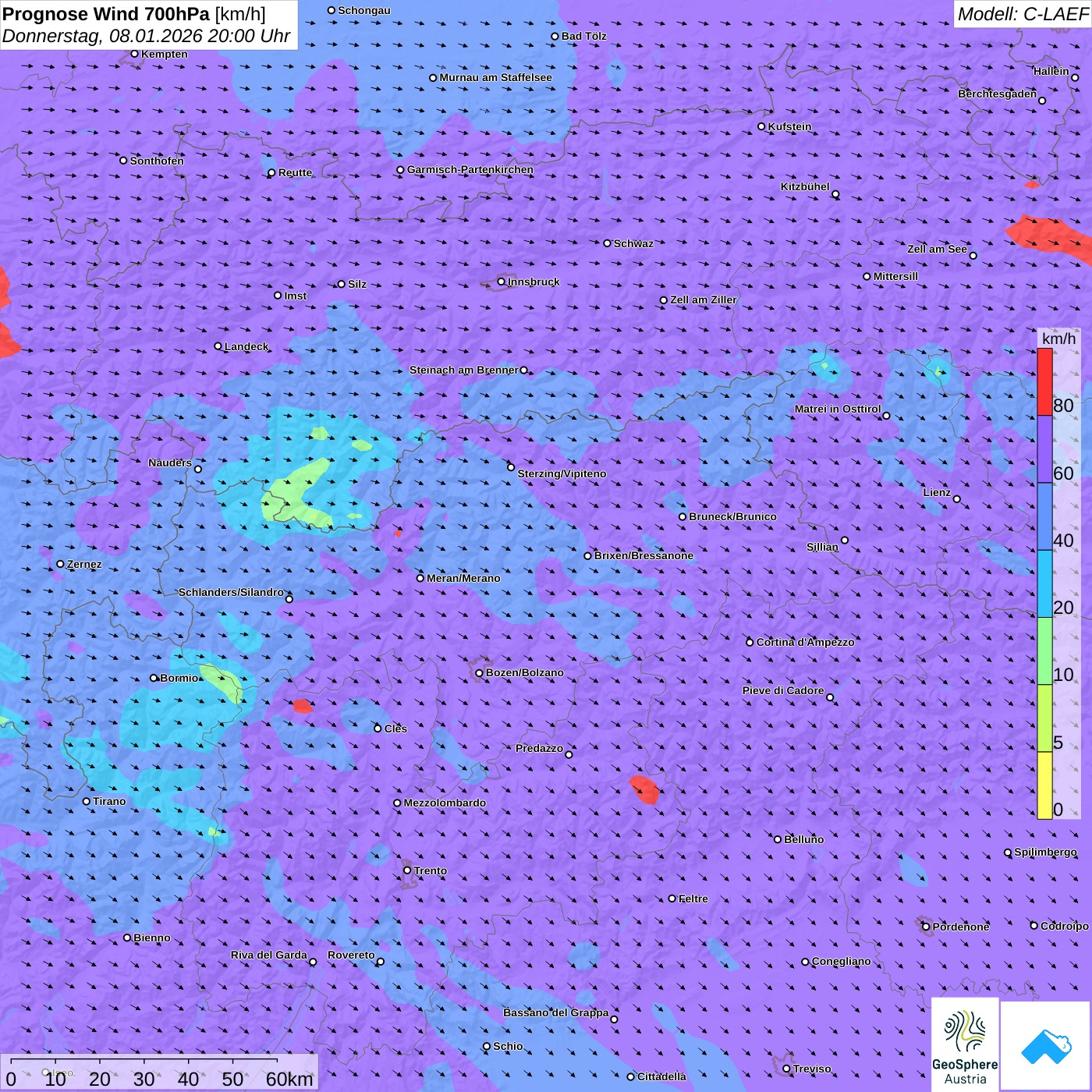Click the green 10–20 legend swatch

coord(1044,651)
